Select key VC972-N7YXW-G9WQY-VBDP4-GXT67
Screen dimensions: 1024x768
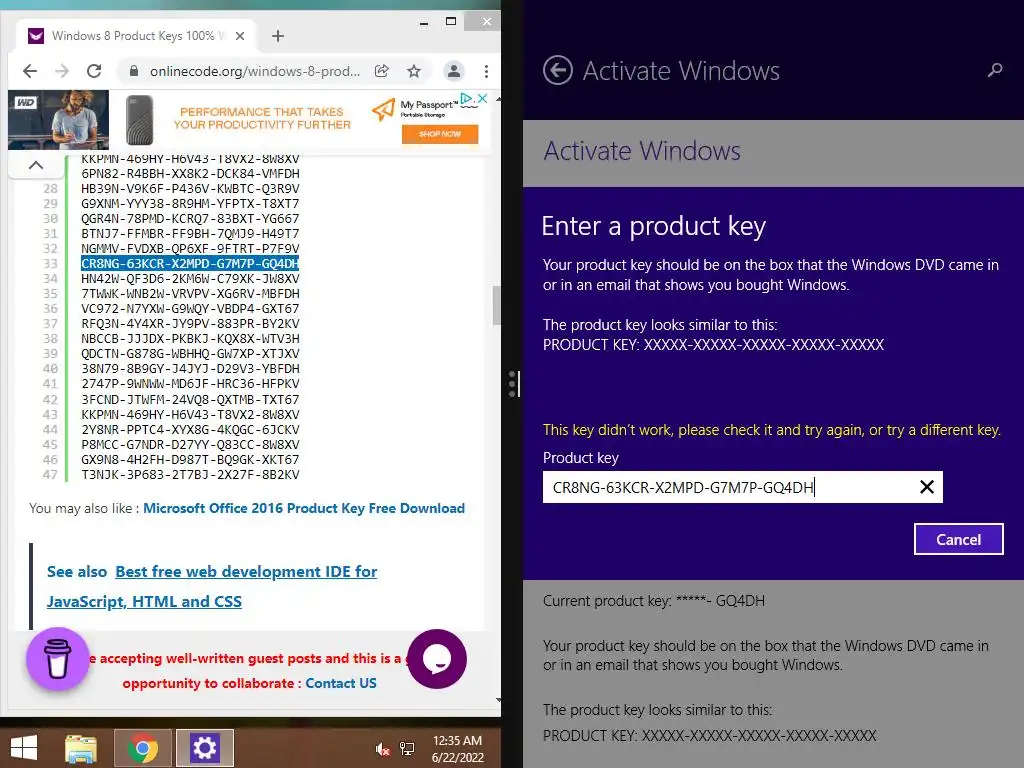[x=190, y=309]
